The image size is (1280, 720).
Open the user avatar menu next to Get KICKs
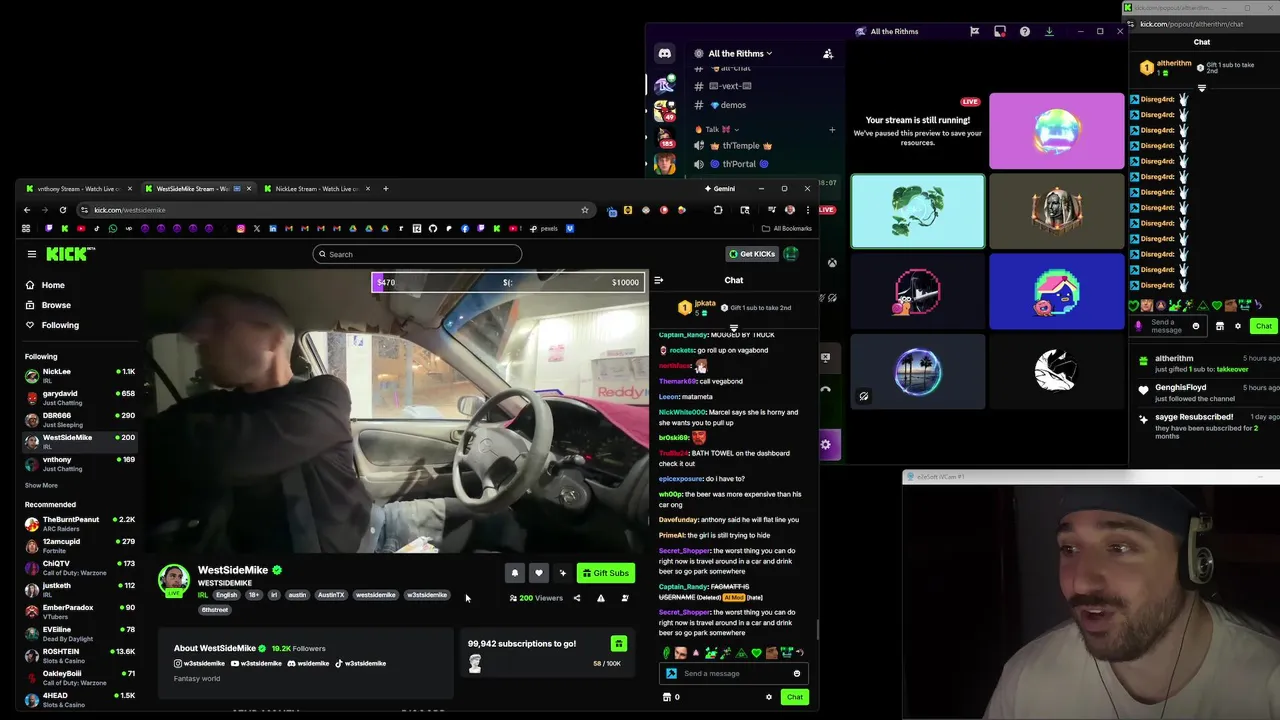(x=791, y=254)
